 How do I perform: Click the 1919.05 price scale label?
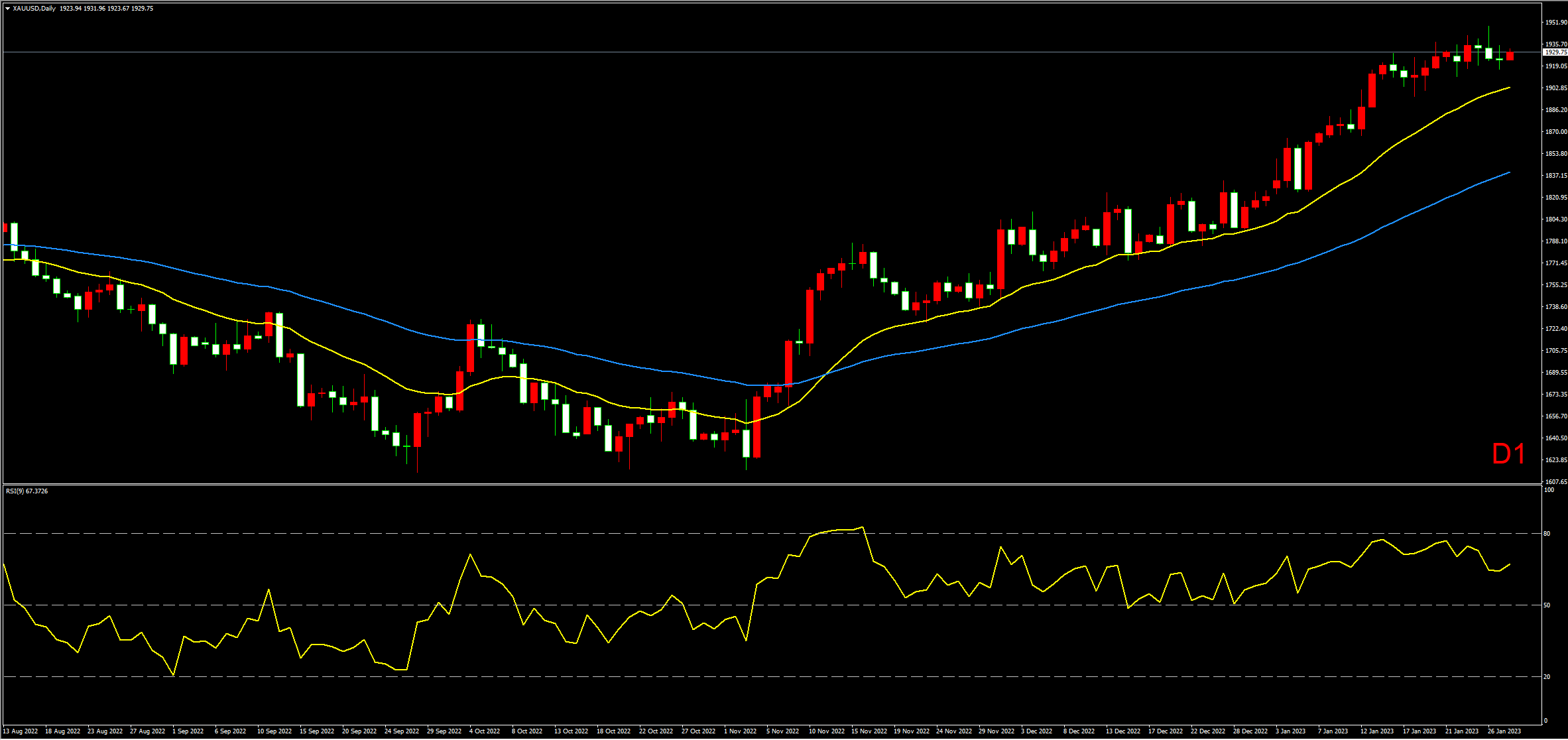tap(1556, 66)
